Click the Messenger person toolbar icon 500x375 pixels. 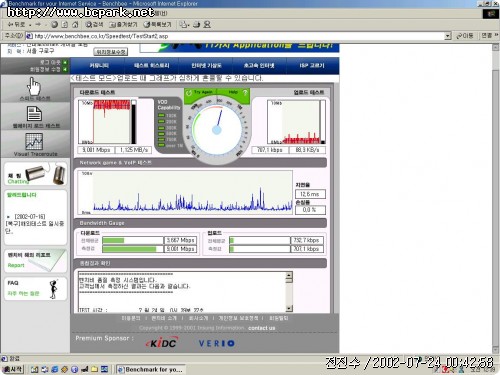[207, 24]
